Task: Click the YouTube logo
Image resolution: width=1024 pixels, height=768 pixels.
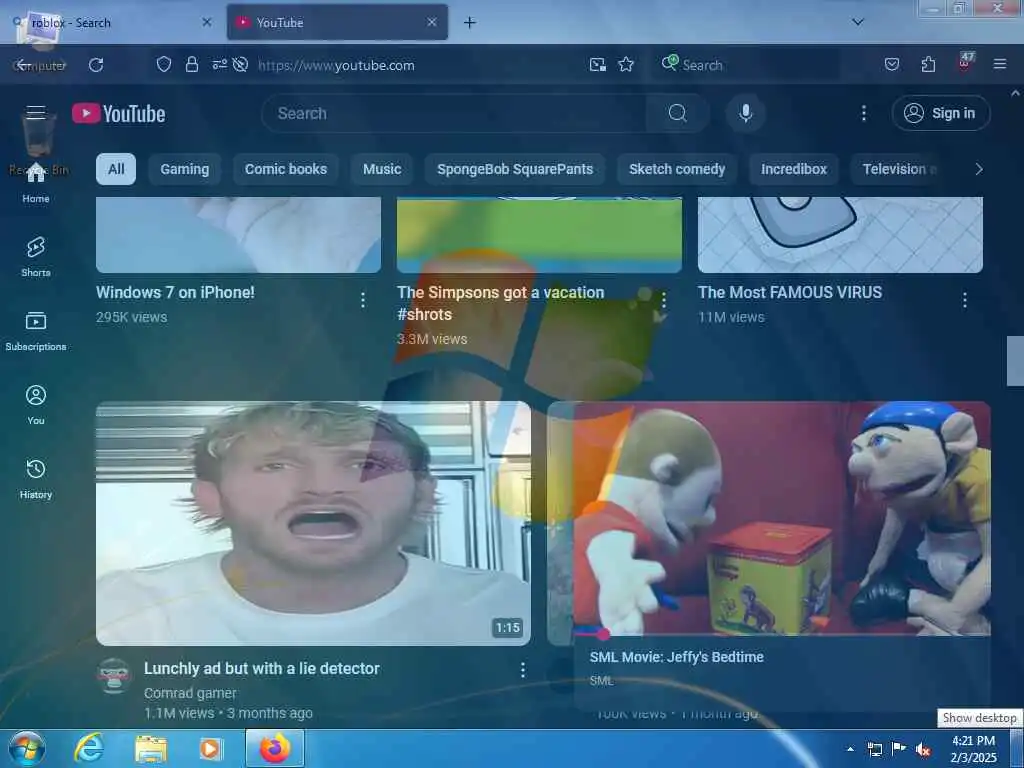Action: (x=118, y=114)
